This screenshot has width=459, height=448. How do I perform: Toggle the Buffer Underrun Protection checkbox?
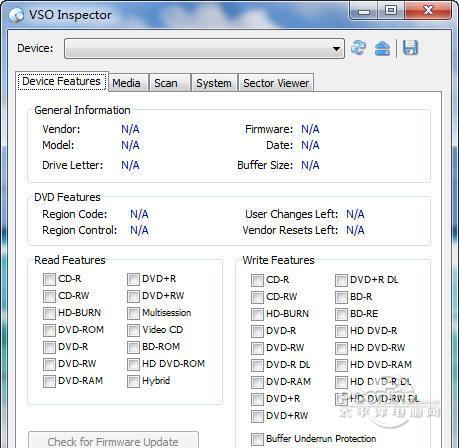tap(257, 439)
